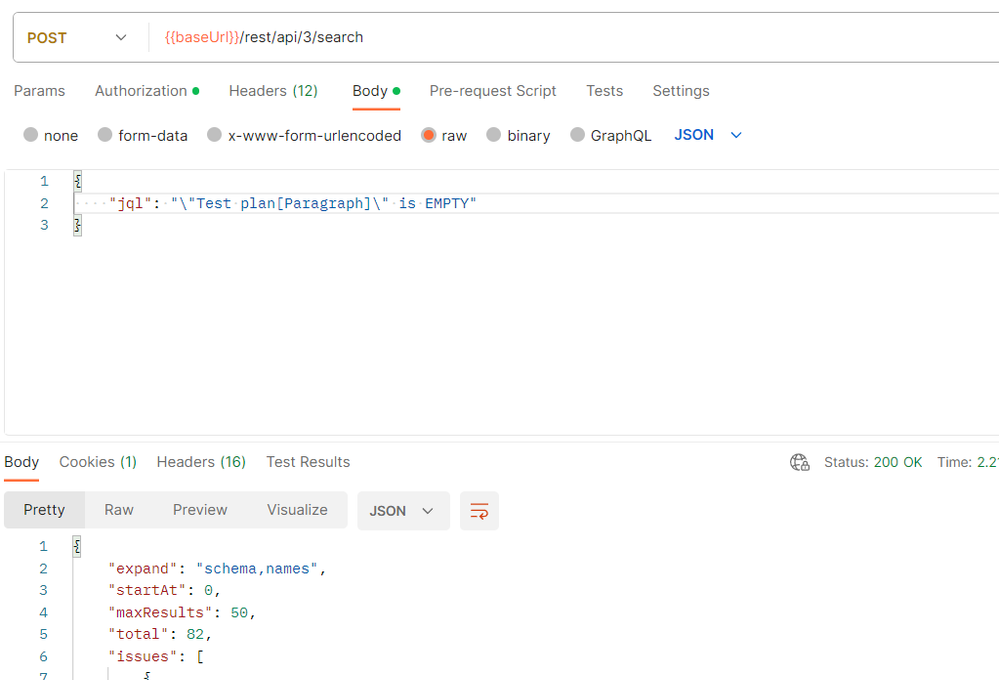Open the request body JSON type dropdown
The width and height of the screenshot is (999, 680).
tap(708, 135)
